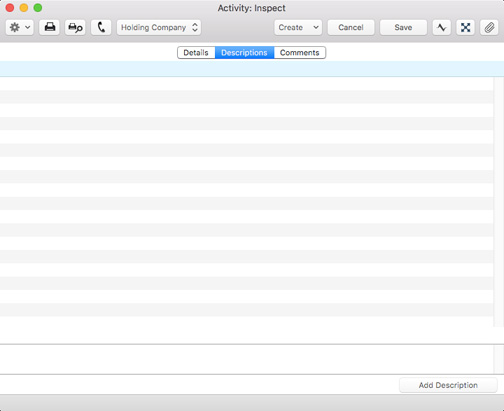Click the Save button

[403, 27]
